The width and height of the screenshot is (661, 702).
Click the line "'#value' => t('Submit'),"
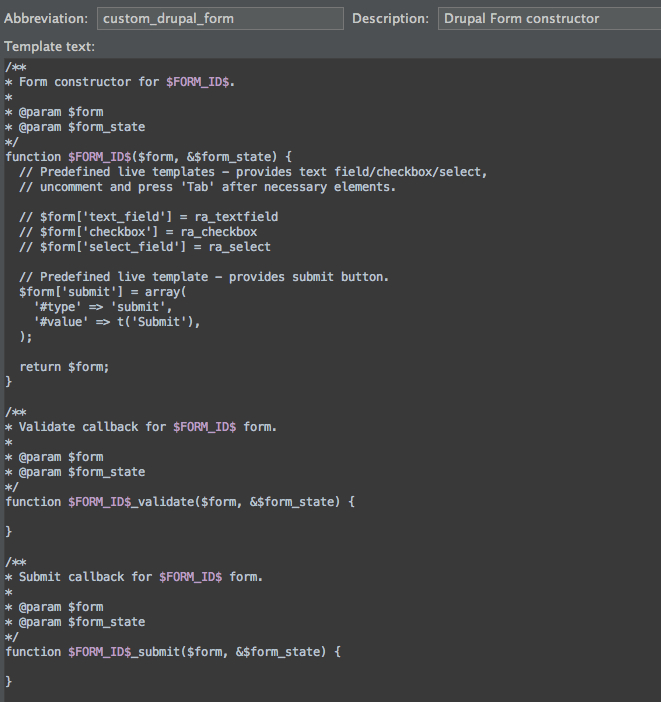[x=117, y=322]
